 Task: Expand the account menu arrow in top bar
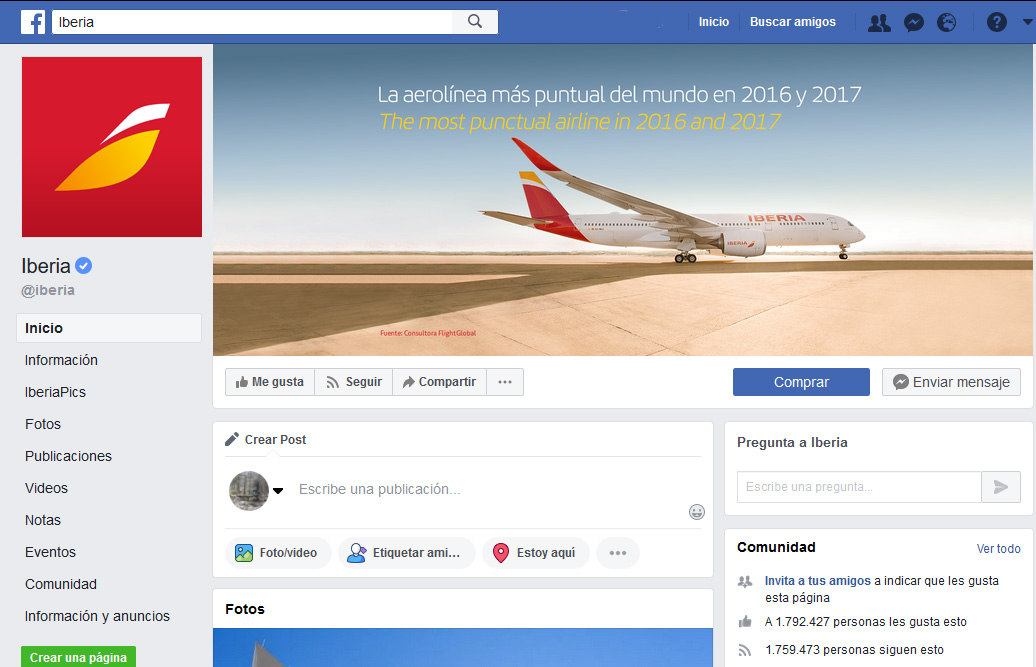click(1027, 22)
